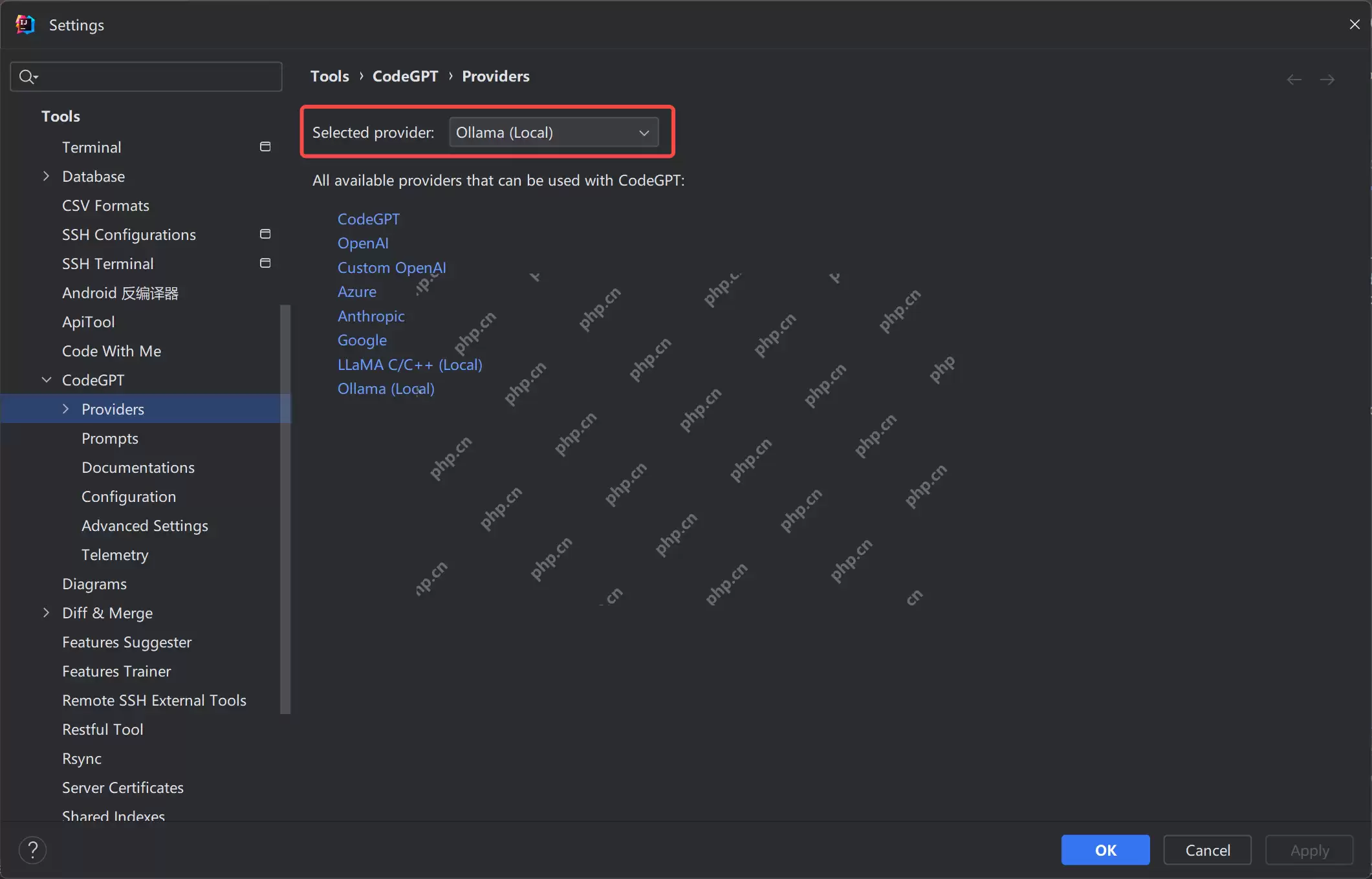Click the forward navigation arrow
The height and width of the screenshot is (879, 1372).
(x=1327, y=80)
